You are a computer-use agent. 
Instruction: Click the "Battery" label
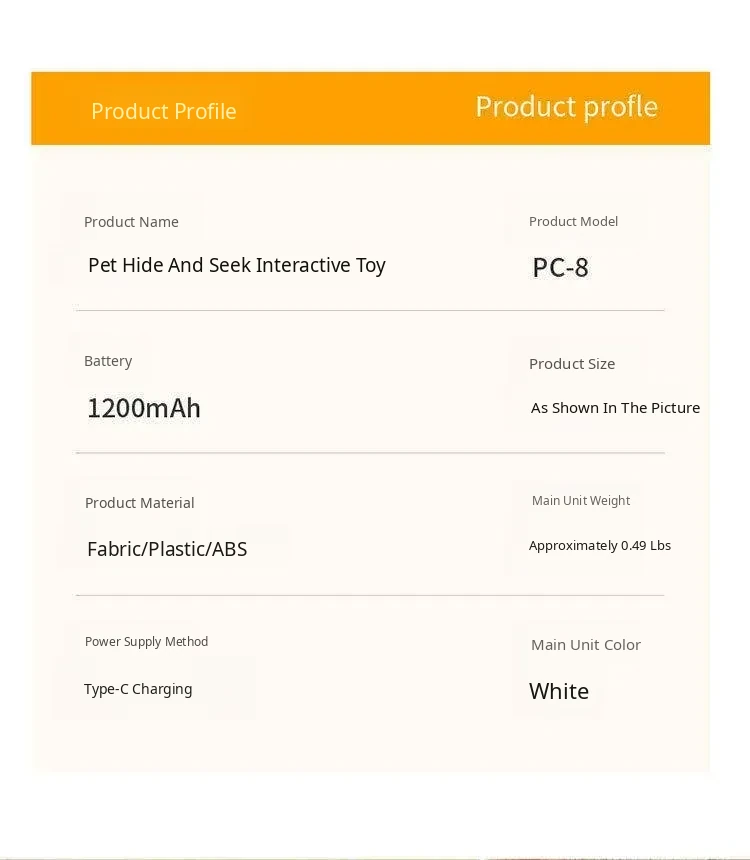[x=108, y=361]
